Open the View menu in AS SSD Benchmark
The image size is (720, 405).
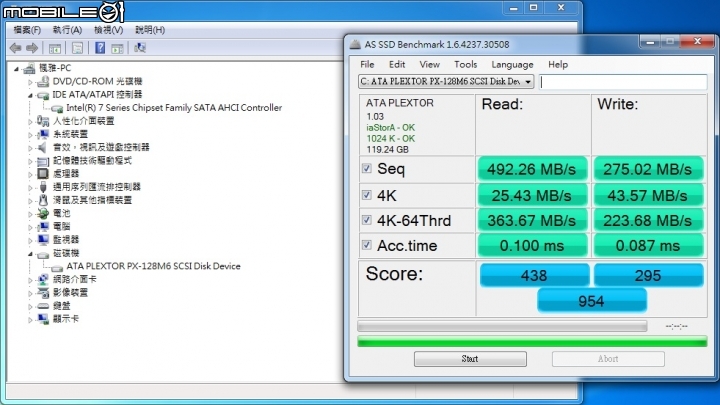click(x=429, y=64)
